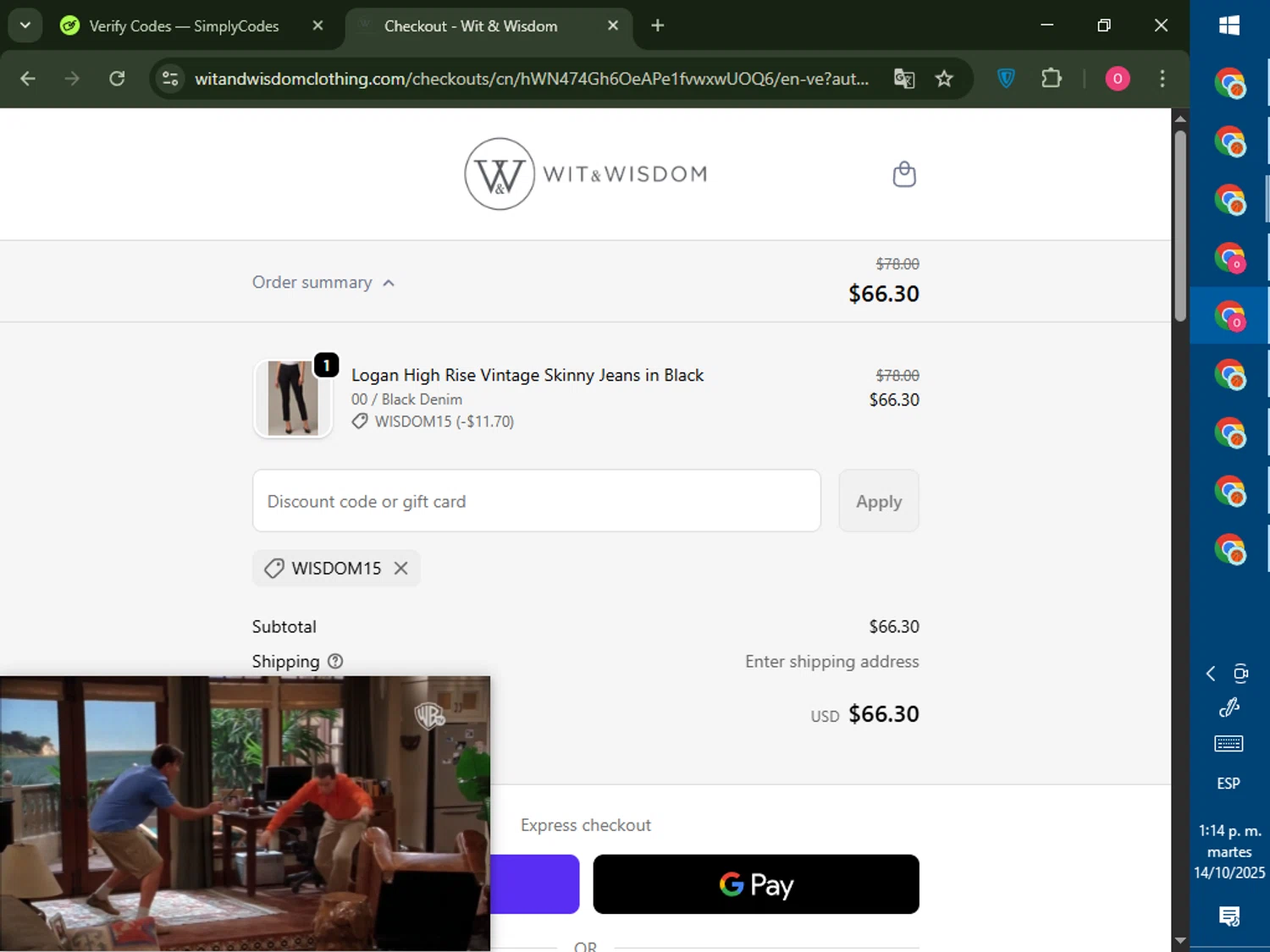The height and width of the screenshot is (952, 1270).
Task: Click the translate page icon
Action: click(904, 79)
